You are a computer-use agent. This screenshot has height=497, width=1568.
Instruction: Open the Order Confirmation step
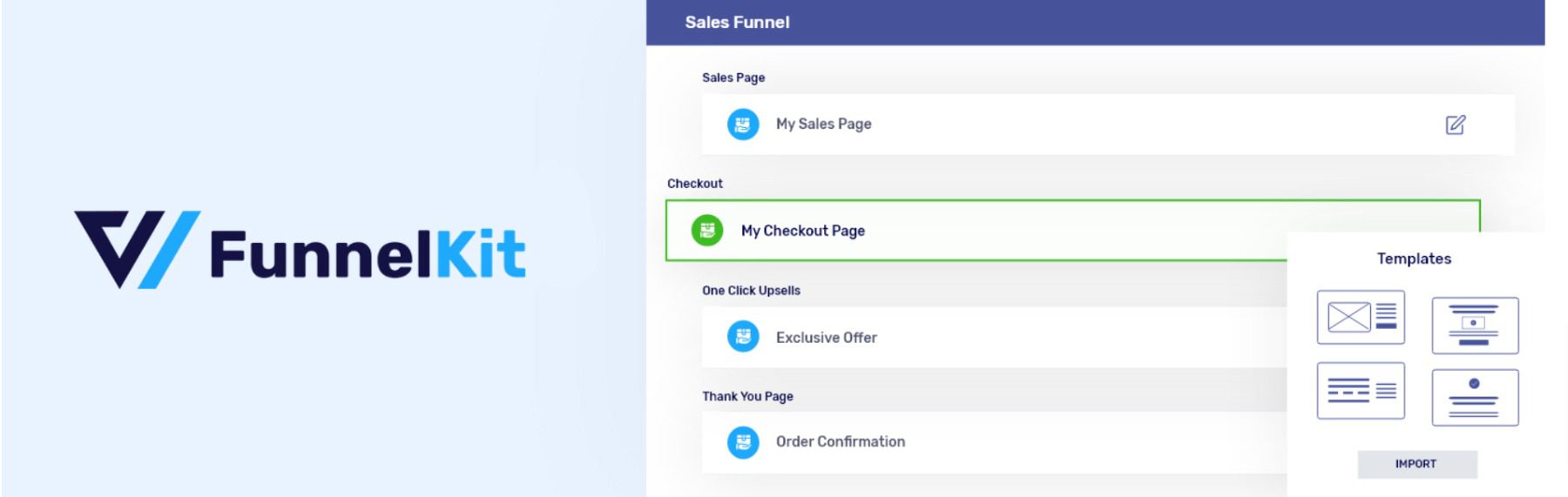coord(840,442)
